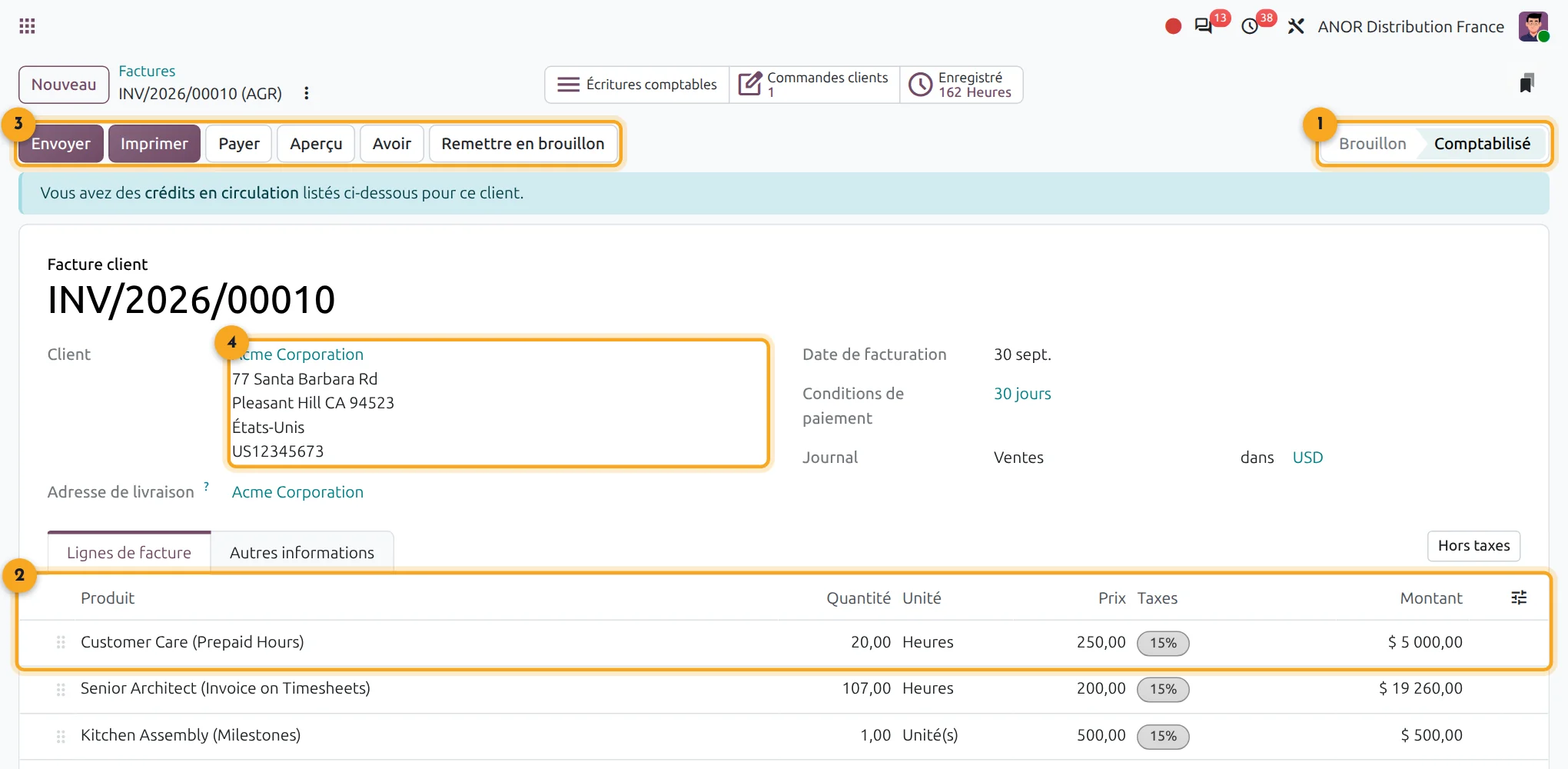
Task: Click the Imprimer button
Action: (x=154, y=144)
